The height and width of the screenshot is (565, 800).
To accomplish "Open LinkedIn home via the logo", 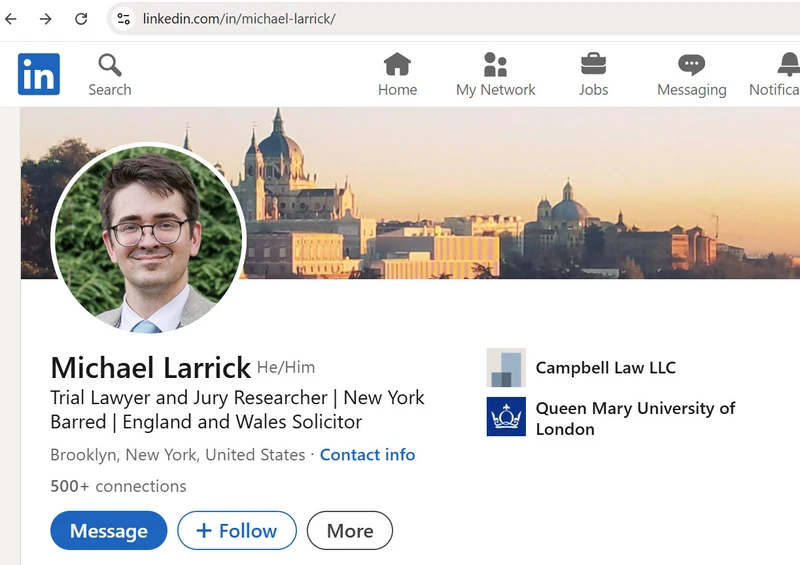I will [39, 74].
